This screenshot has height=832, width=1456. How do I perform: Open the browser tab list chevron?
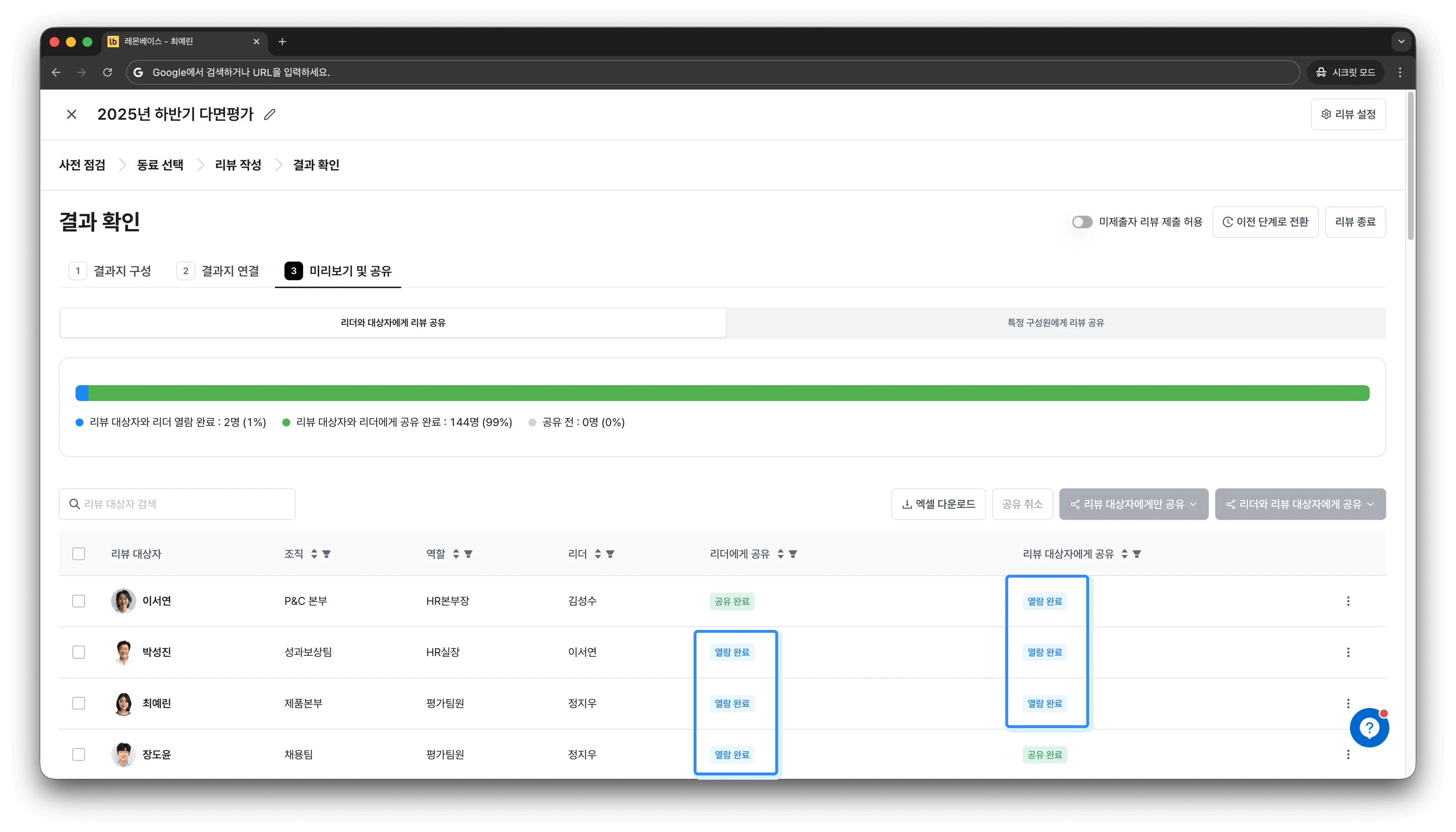click(1400, 41)
